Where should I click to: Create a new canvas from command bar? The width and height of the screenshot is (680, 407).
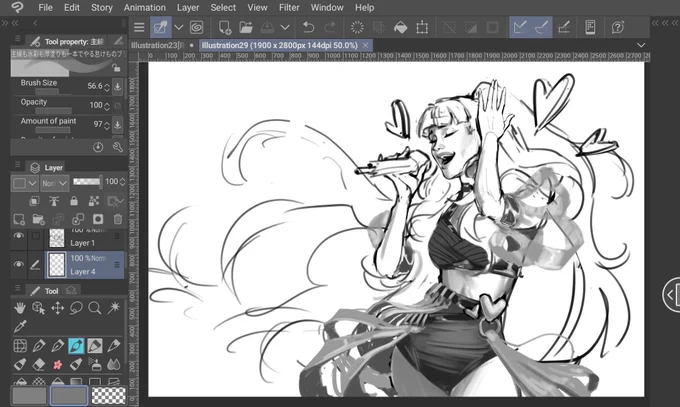225,27
